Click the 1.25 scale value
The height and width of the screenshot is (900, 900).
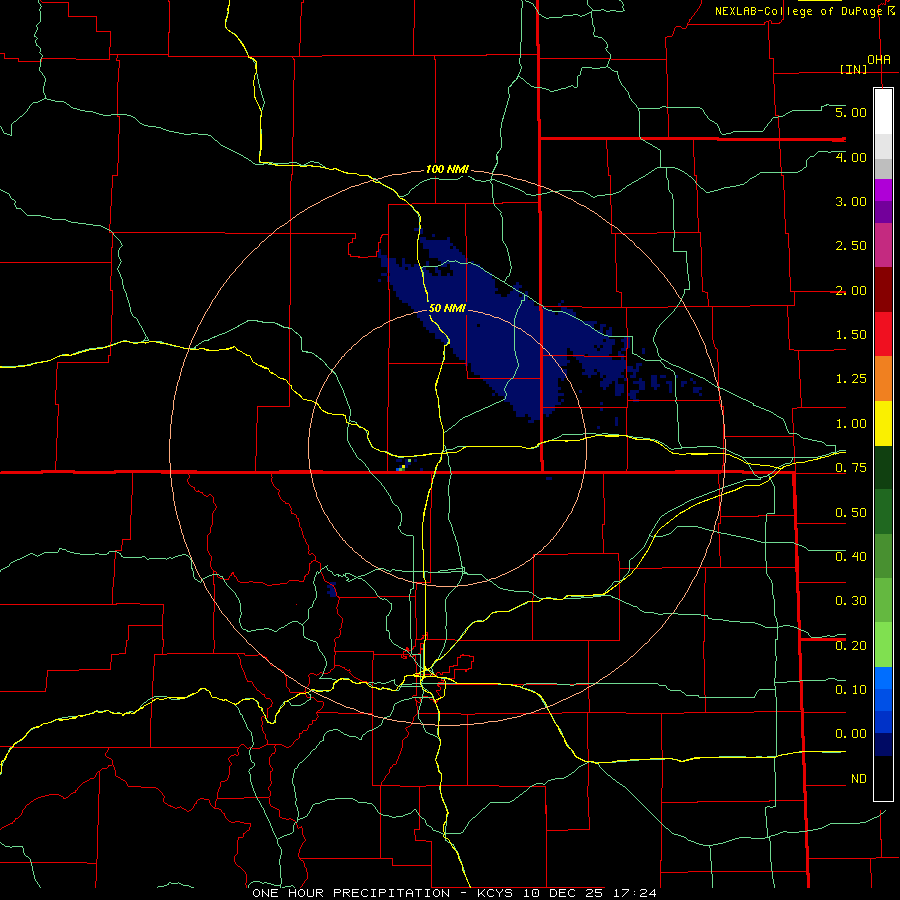(x=851, y=379)
